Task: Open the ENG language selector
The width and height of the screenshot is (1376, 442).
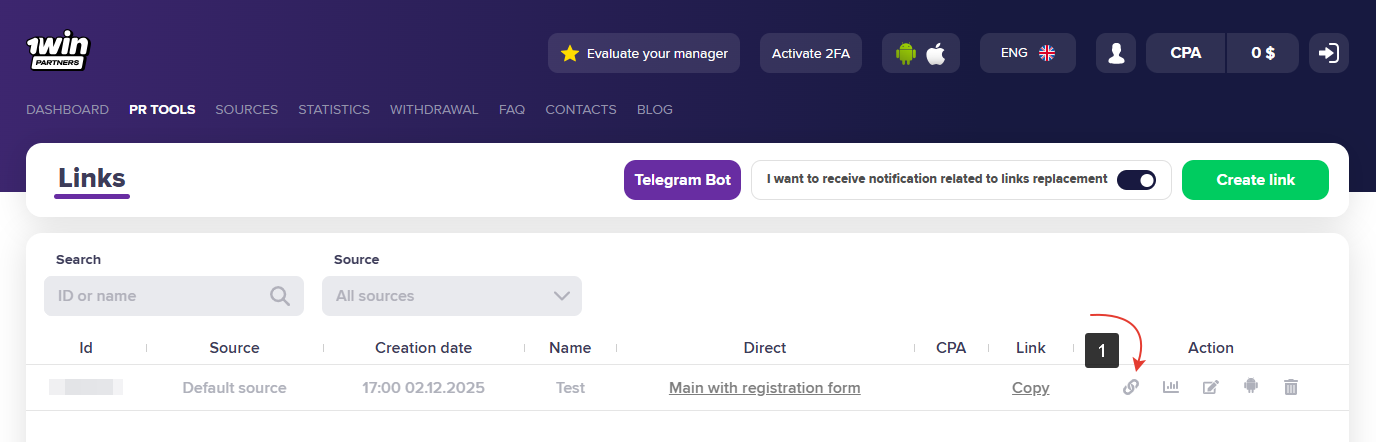Action: point(1027,53)
